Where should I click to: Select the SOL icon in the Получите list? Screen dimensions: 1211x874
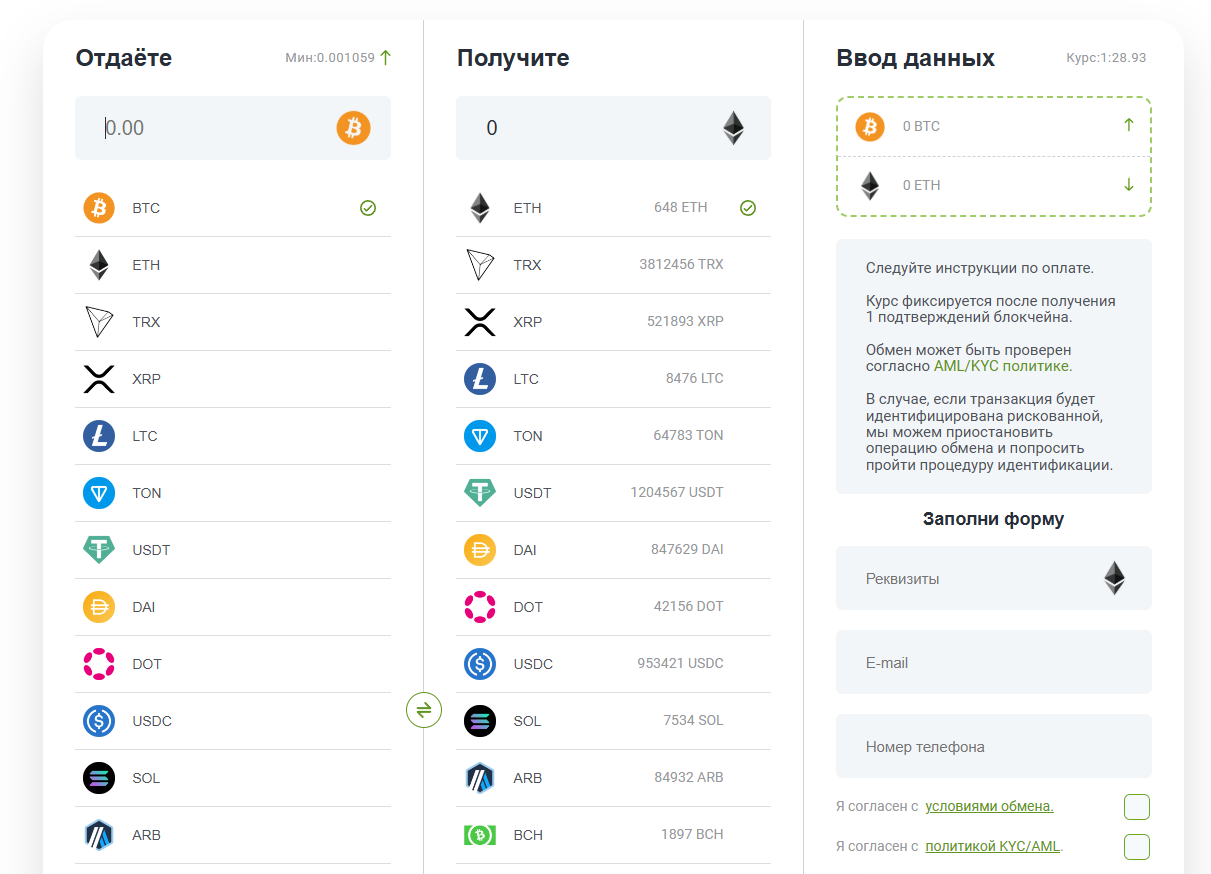pyautogui.click(x=480, y=721)
